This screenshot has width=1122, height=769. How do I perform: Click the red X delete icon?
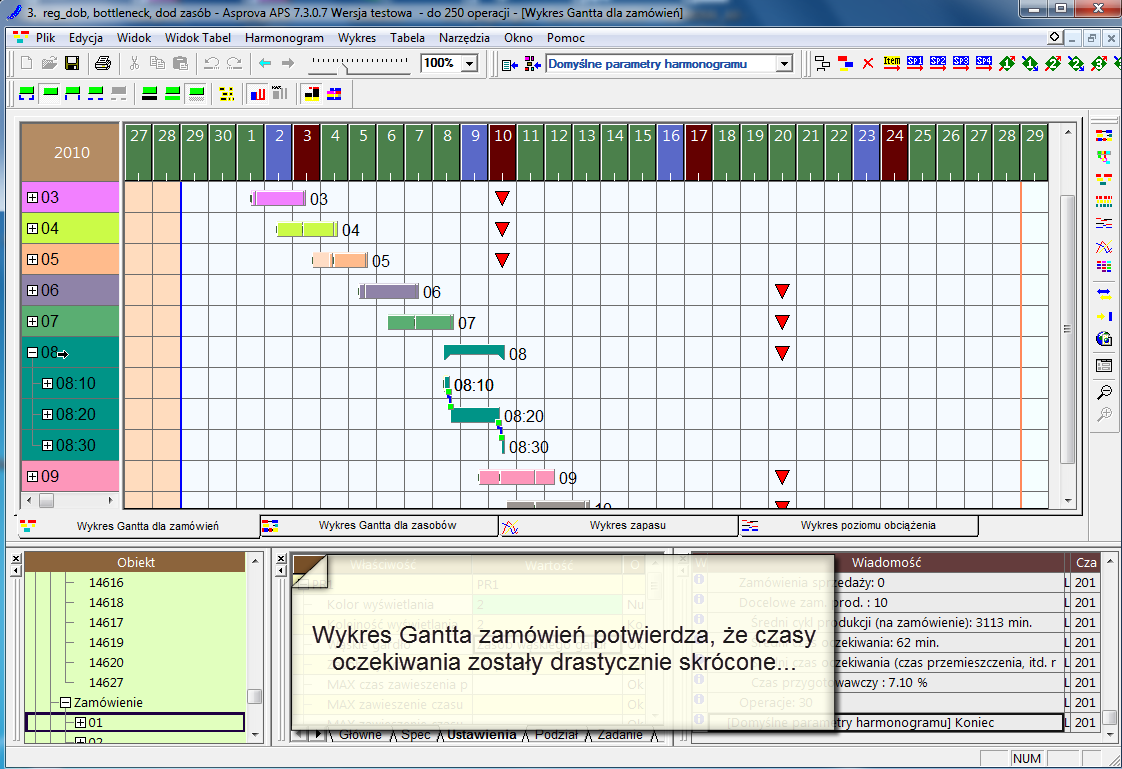868,64
